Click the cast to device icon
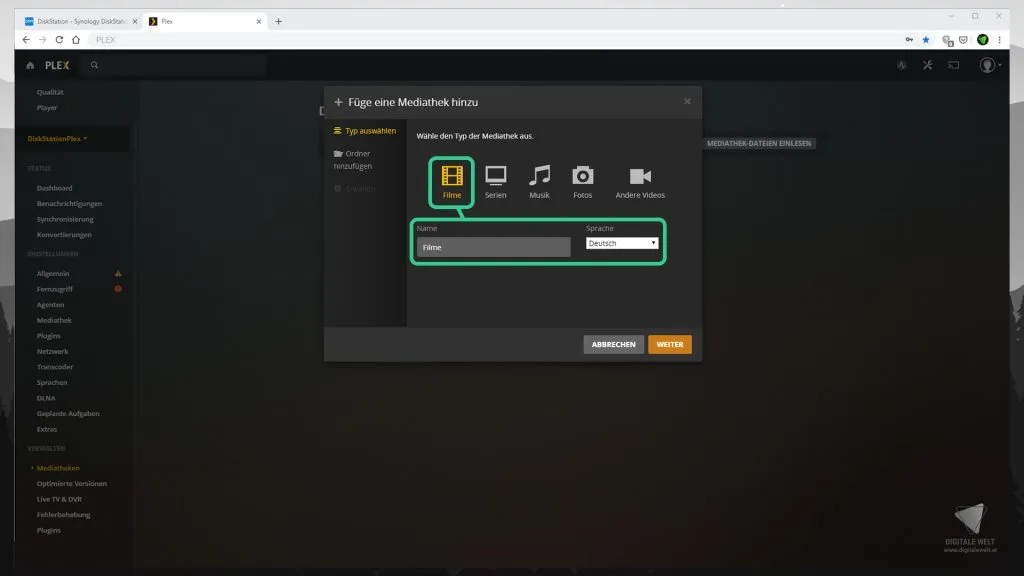1024x576 pixels. [953, 65]
